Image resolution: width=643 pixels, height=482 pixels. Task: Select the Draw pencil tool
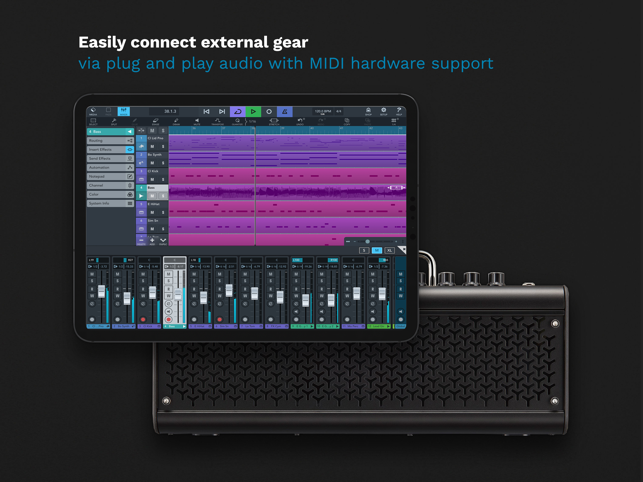tap(176, 121)
